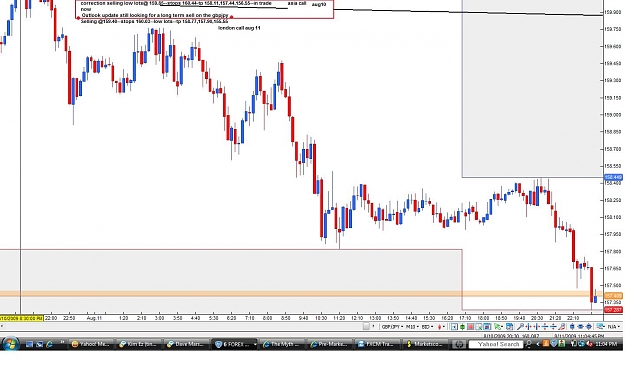This screenshot has height=391, width=625.
Task: Click the blue vertical fit icon
Action: (x=572, y=327)
